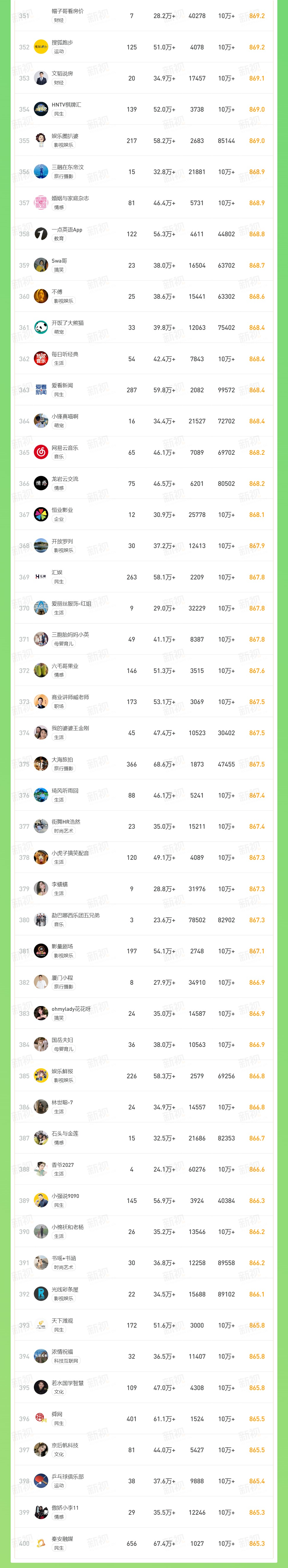Click the 搜狐跑步 yellow avatar icon
The width and height of the screenshot is (288, 1568).
(x=41, y=47)
